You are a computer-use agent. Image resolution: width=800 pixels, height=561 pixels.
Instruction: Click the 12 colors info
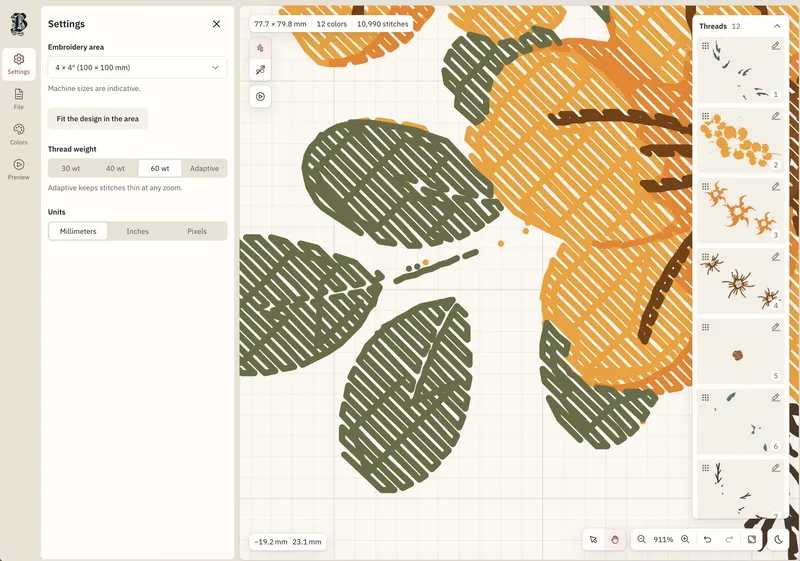tap(332, 24)
